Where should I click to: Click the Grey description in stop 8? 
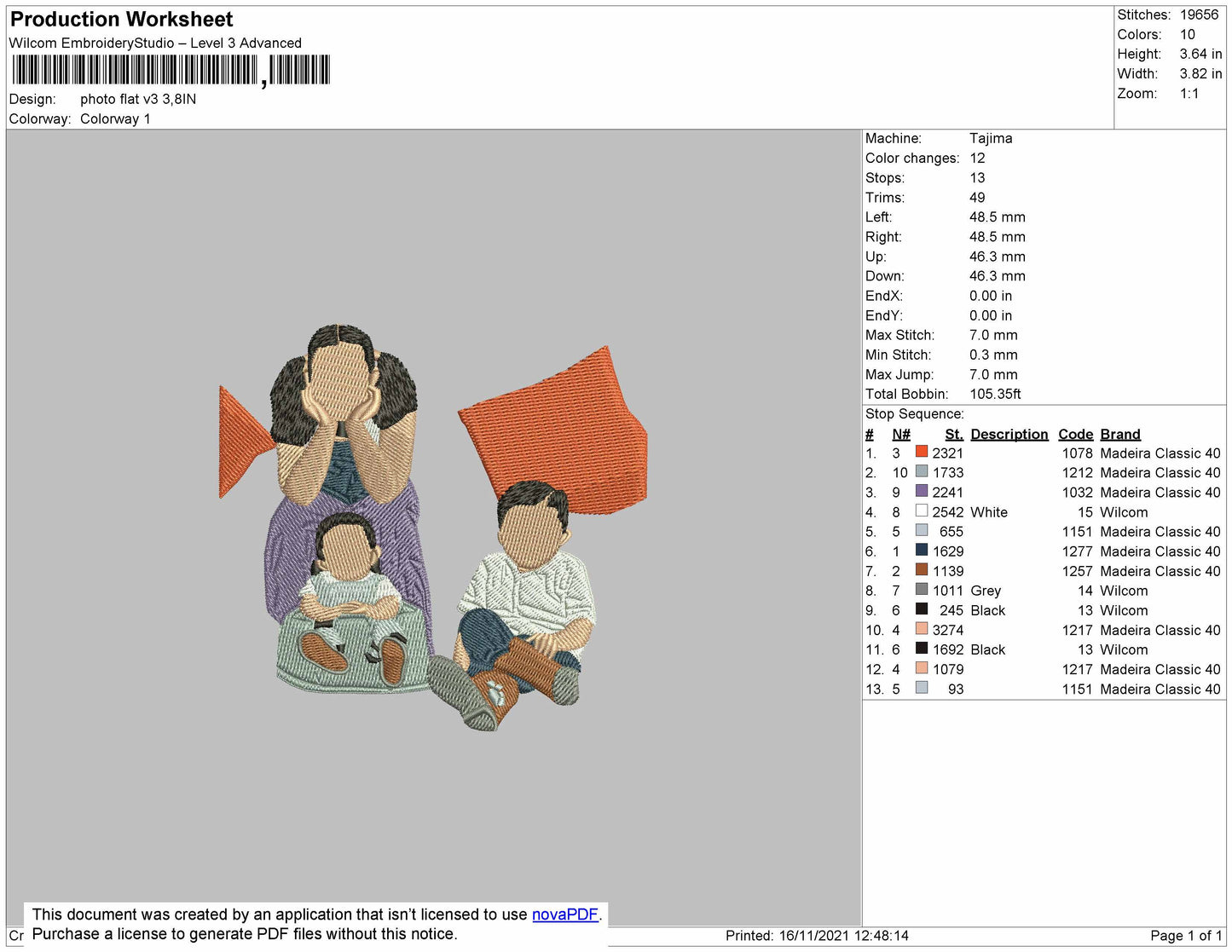point(986,591)
